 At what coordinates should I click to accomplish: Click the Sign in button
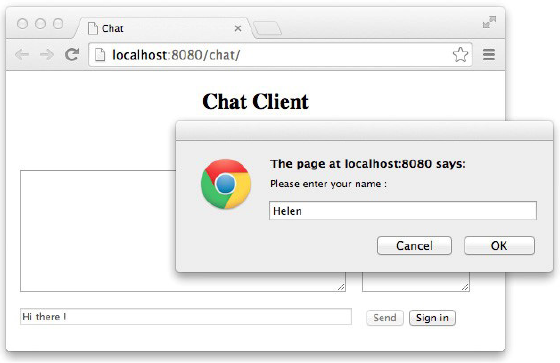(432, 318)
